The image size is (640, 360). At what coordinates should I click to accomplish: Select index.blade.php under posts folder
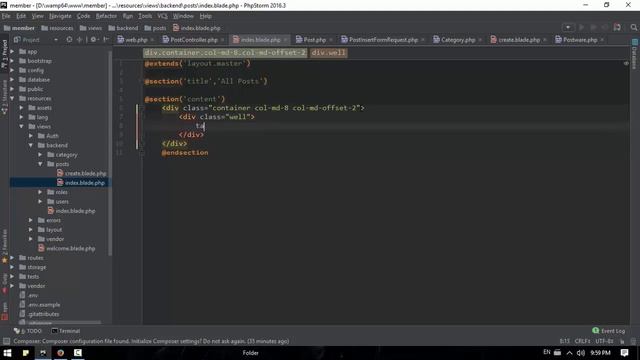coord(81,183)
